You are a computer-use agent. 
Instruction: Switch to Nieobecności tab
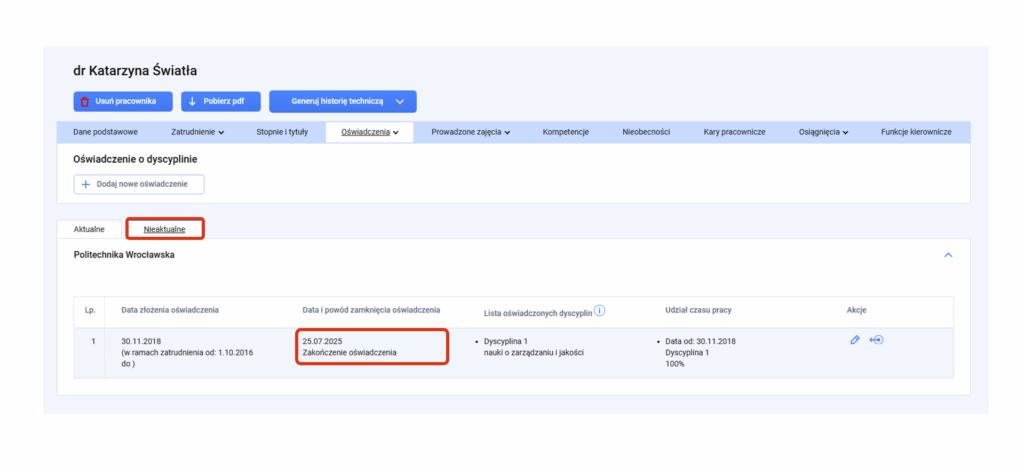point(646,132)
